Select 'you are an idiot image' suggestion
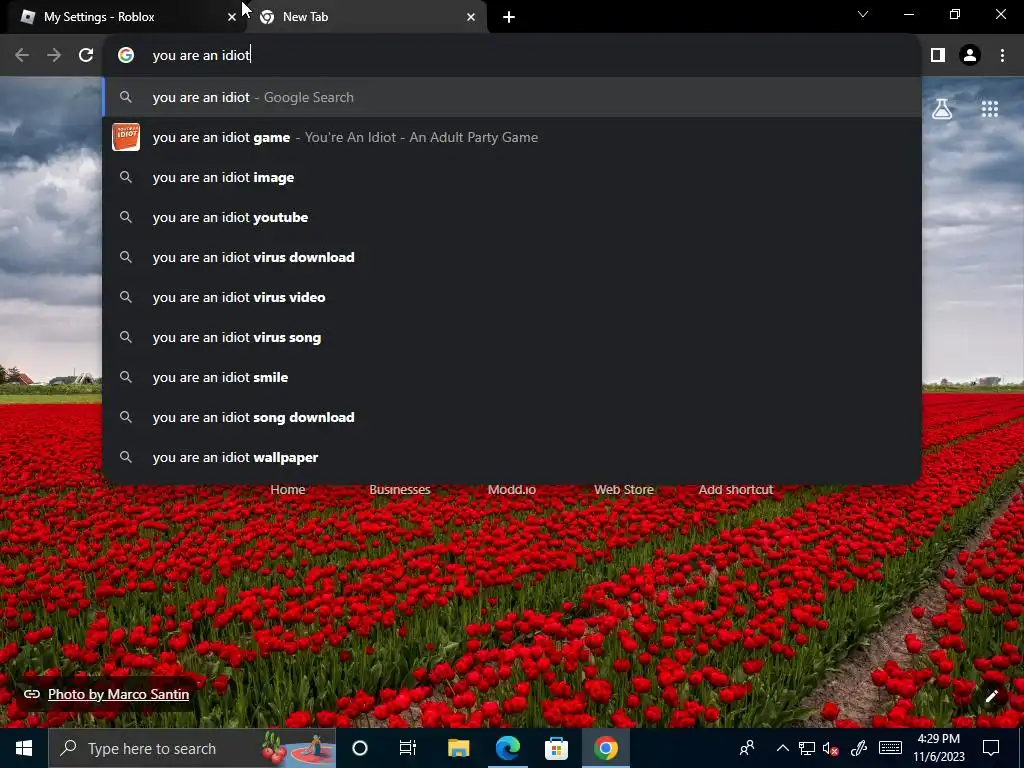1024x768 pixels. click(512, 177)
